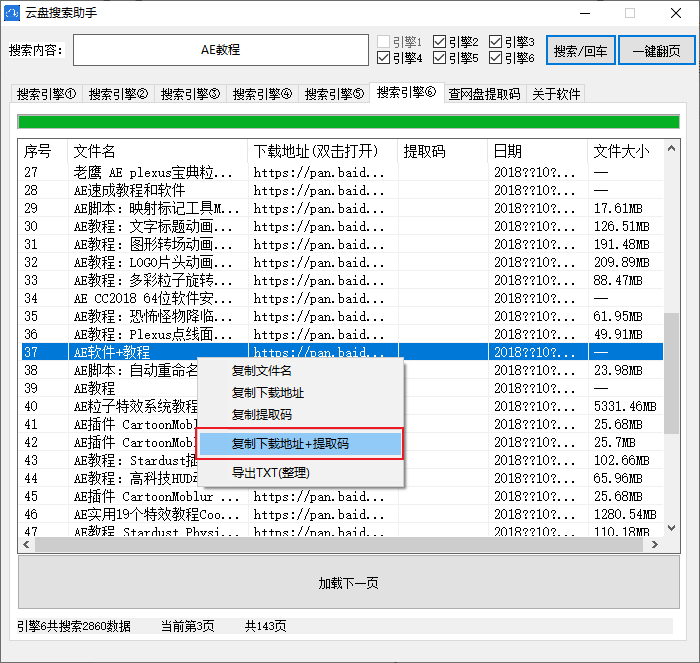The width and height of the screenshot is (700, 663).
Task: Select row 46 AE实用19个特效教程
Action: [x=342, y=514]
